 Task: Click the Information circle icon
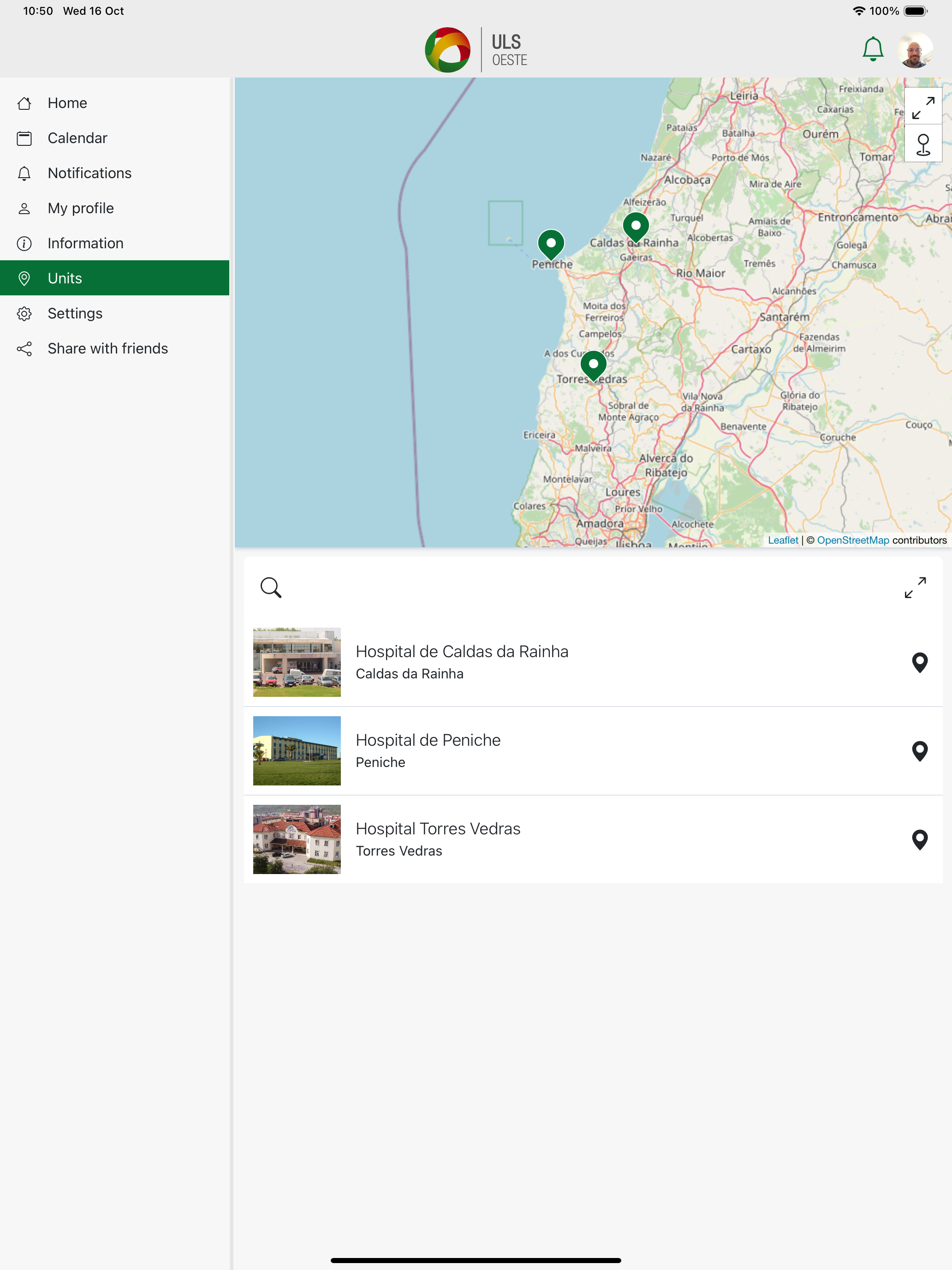[24, 244]
